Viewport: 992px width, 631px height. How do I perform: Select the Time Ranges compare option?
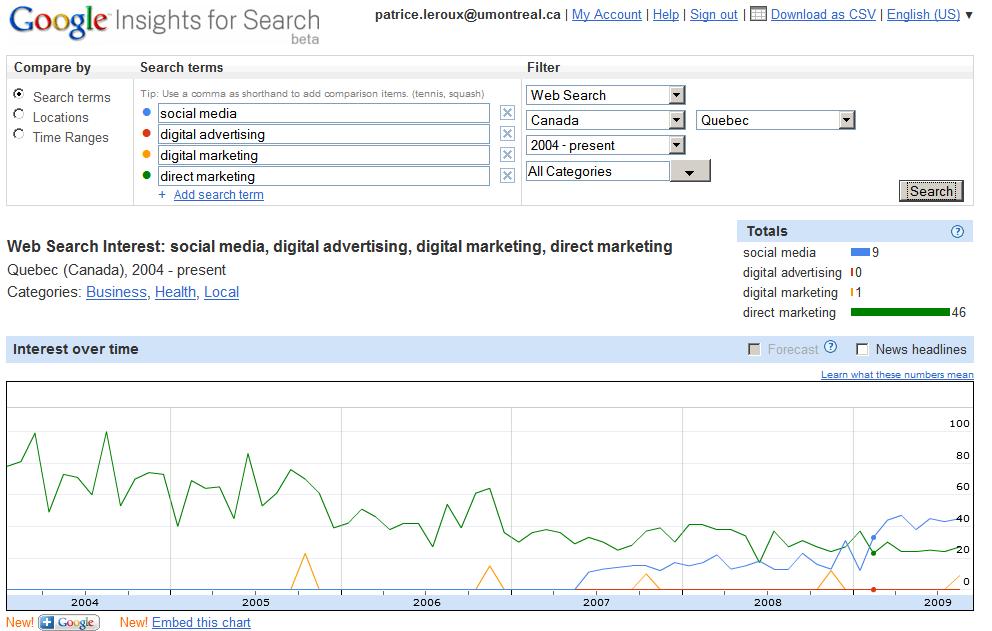coord(19,134)
